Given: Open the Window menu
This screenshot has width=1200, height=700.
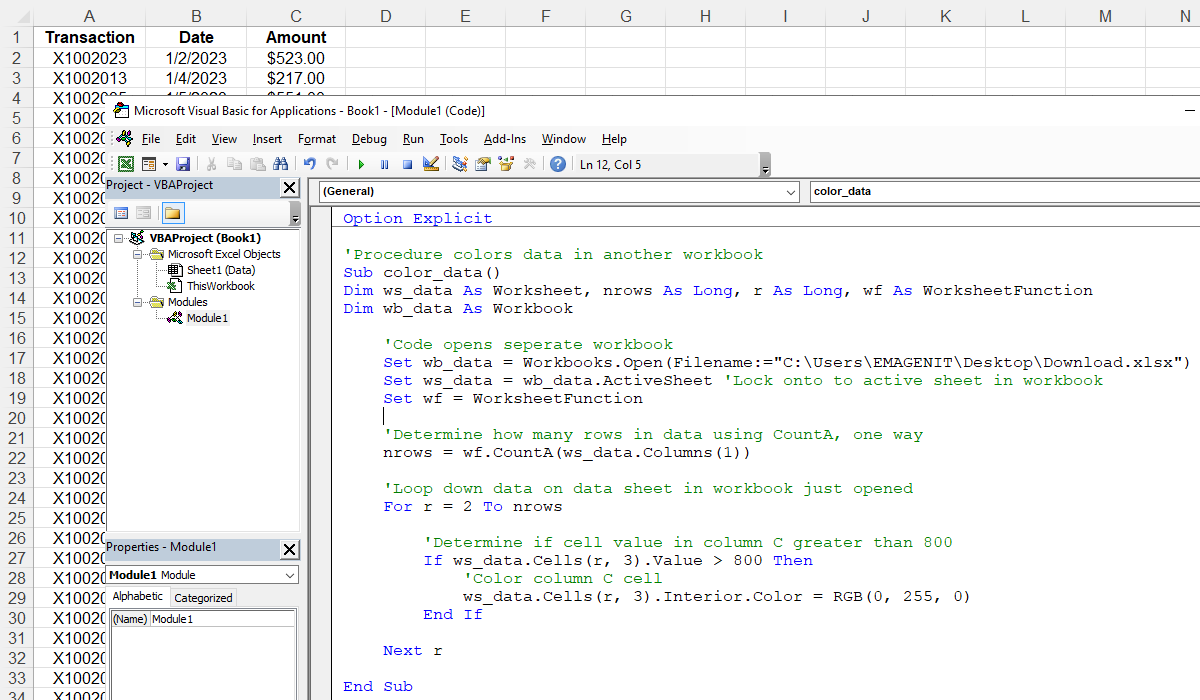Looking at the screenshot, I should [564, 139].
